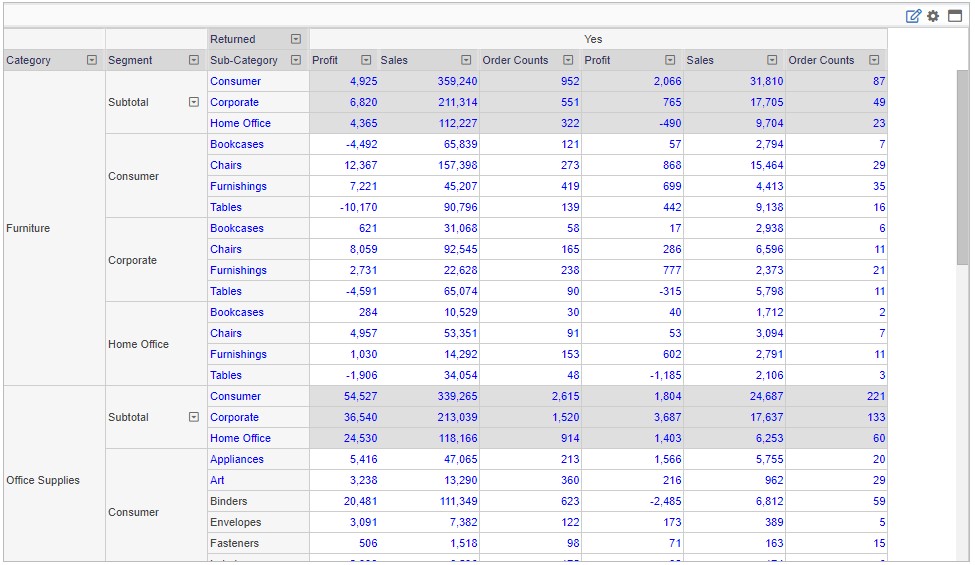This screenshot has width=975, height=565.
Task: Click Home Office link in Furniture subtotal
Action: click(240, 123)
